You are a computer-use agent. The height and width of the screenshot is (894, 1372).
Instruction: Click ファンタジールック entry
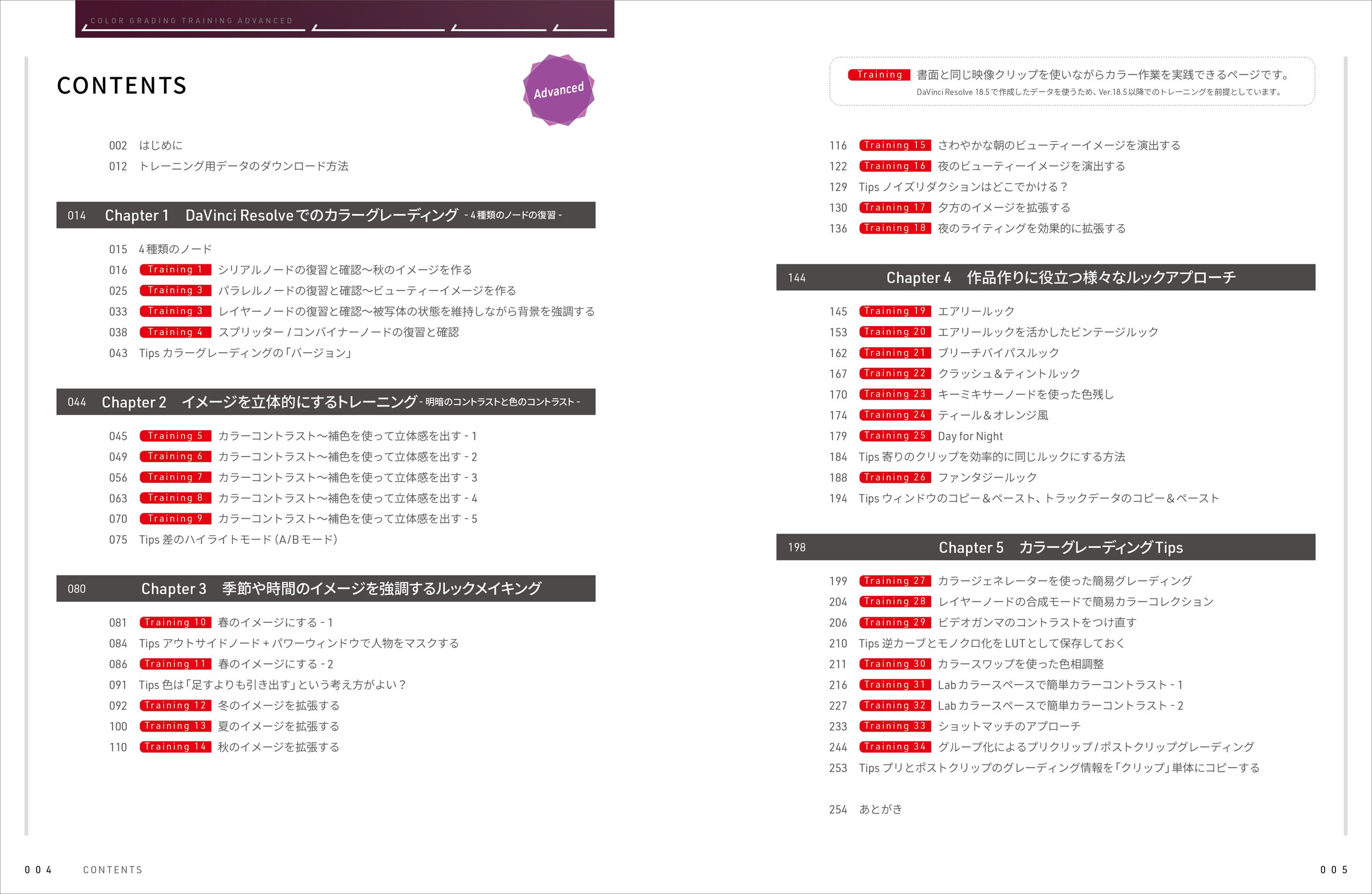pos(934,478)
